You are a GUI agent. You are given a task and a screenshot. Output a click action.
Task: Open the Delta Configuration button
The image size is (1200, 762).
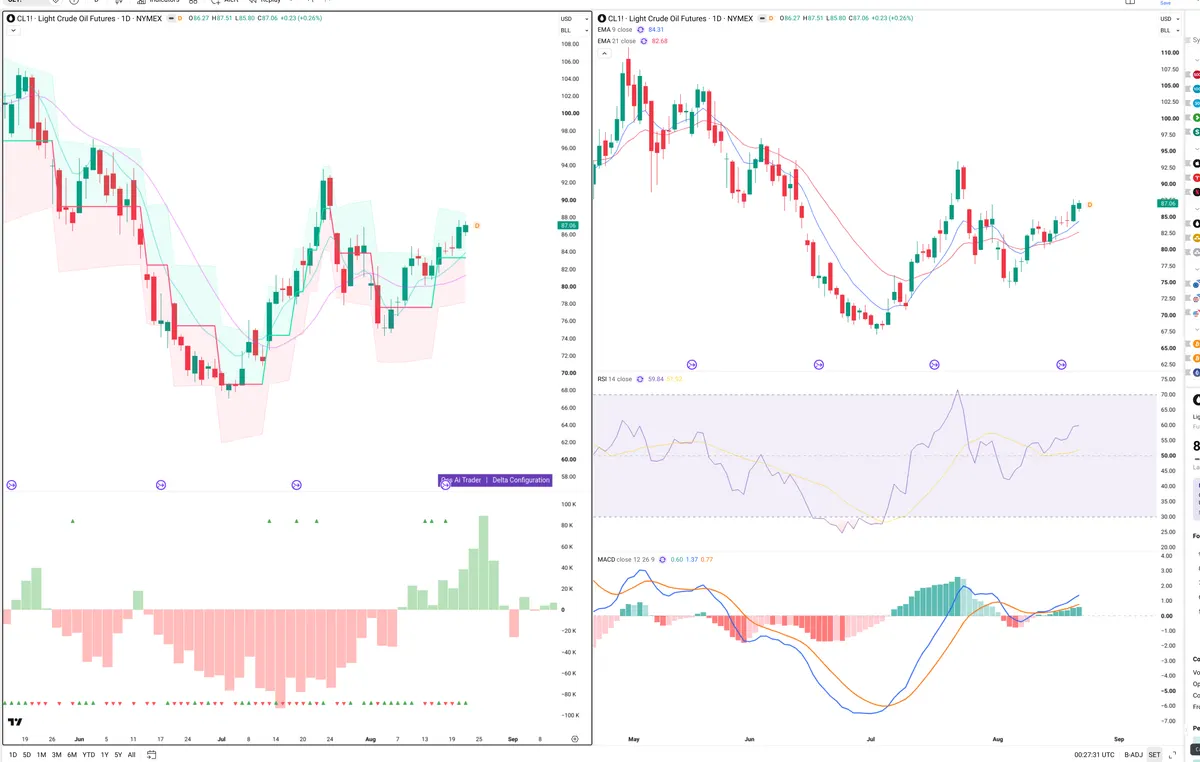point(521,480)
